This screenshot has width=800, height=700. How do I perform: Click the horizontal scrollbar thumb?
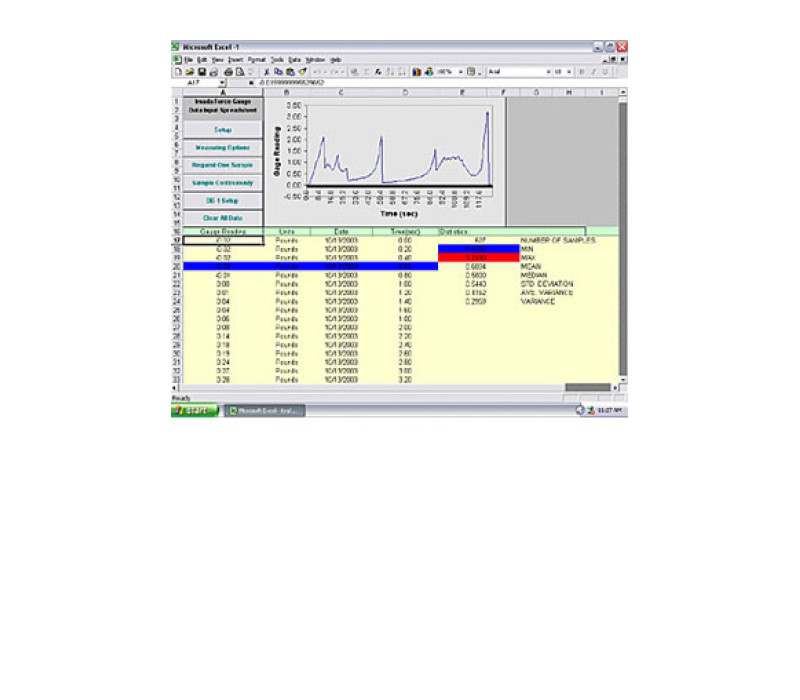point(587,388)
